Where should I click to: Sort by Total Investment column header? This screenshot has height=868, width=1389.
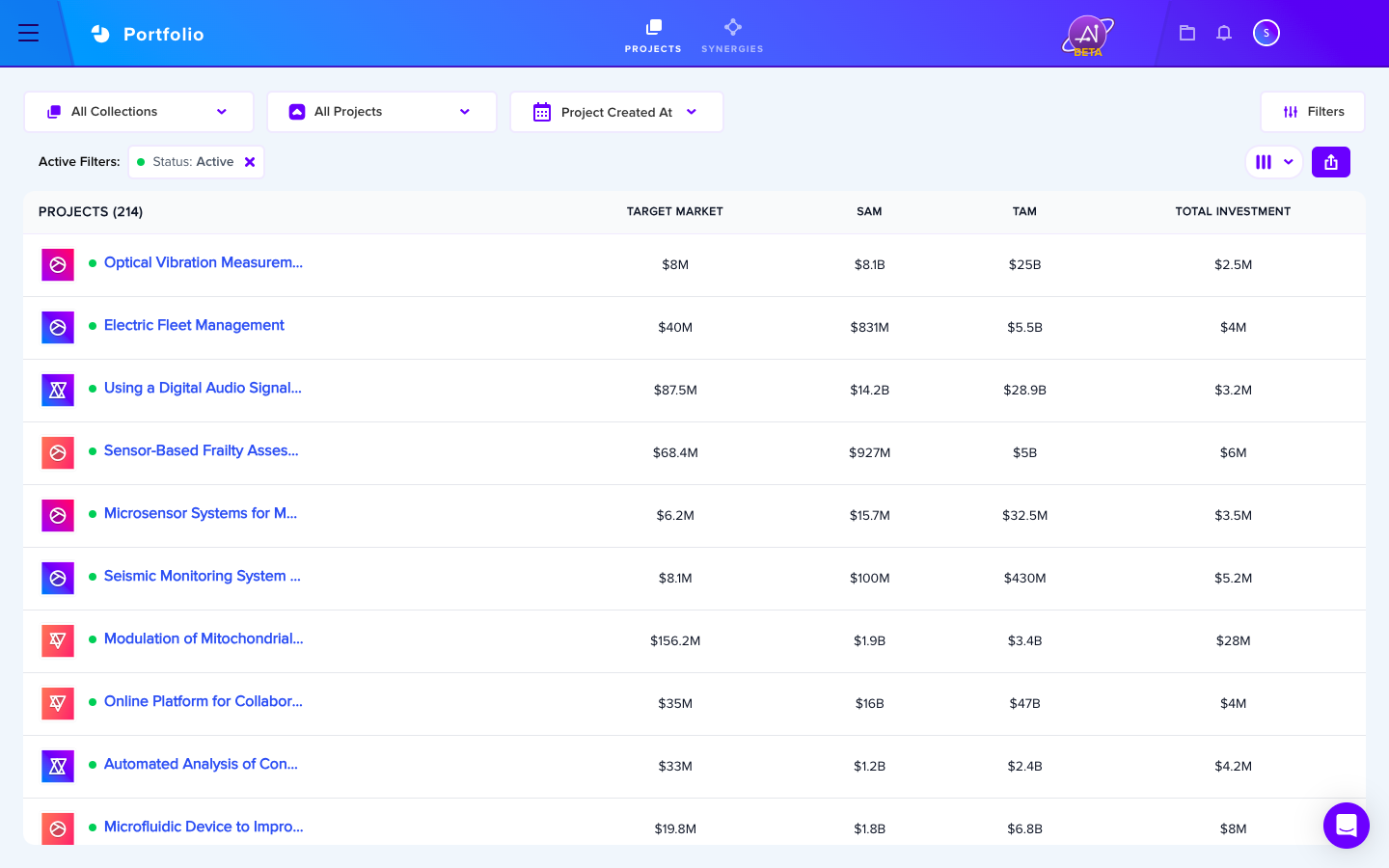pos(1233,211)
